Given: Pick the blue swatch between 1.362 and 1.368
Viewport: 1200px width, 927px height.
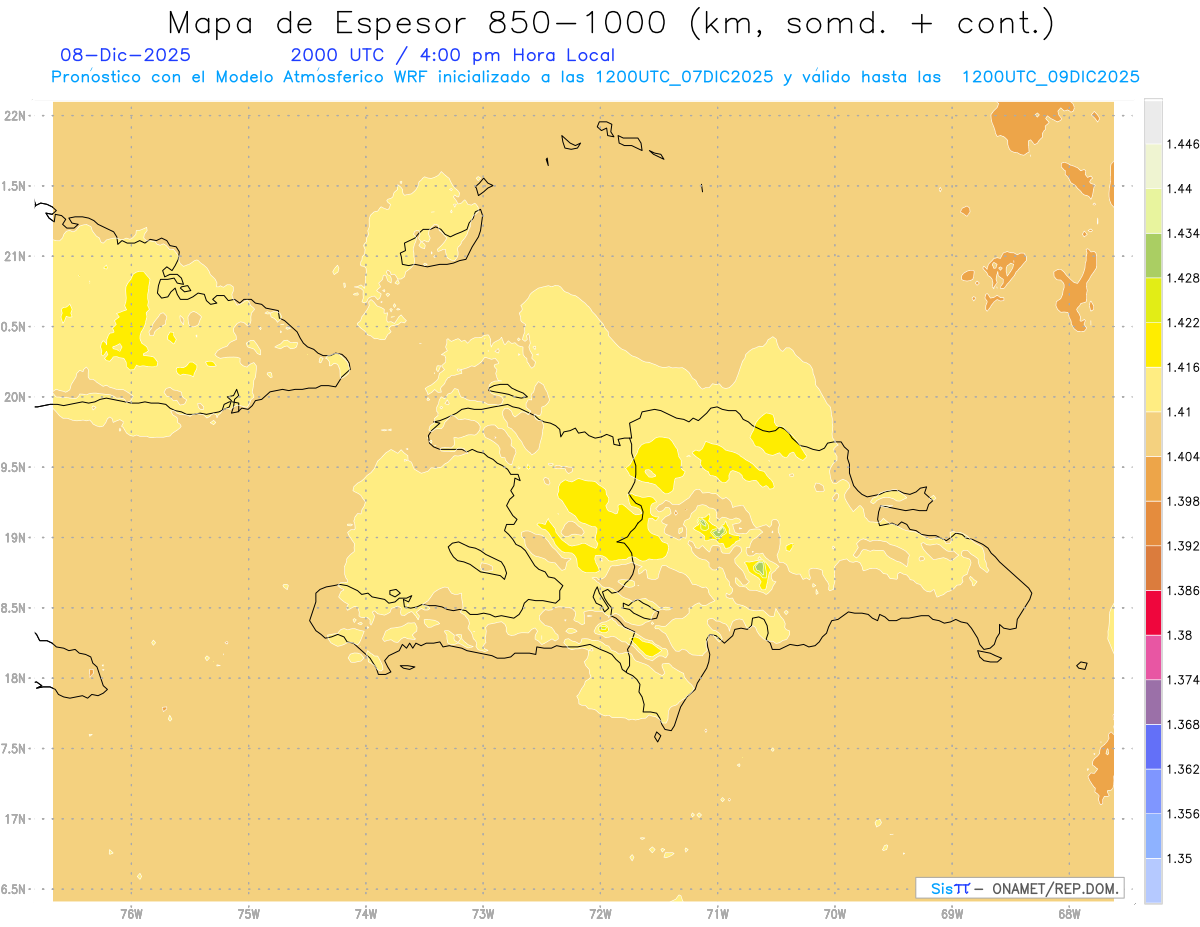Looking at the screenshot, I should 1153,747.
